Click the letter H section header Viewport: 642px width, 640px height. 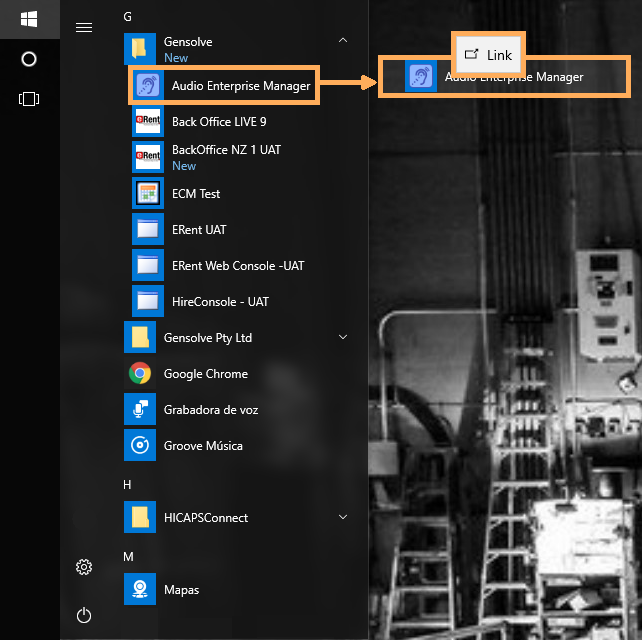(x=127, y=484)
